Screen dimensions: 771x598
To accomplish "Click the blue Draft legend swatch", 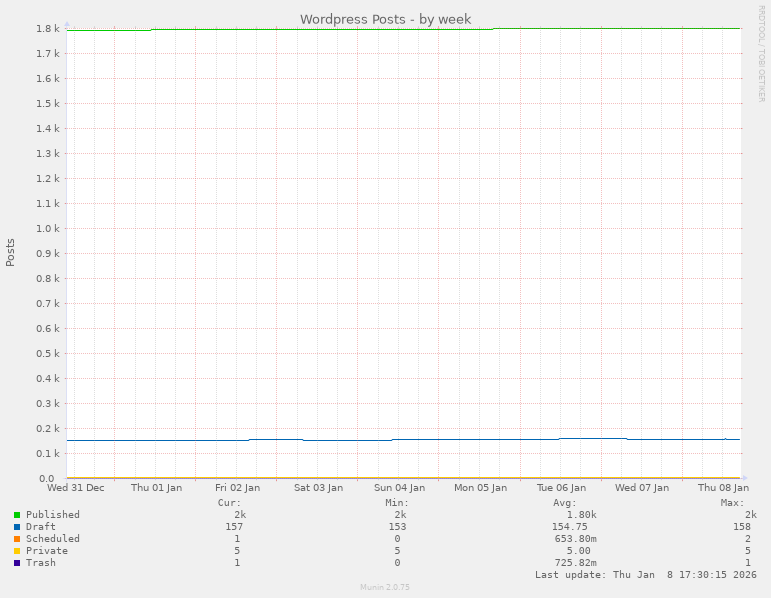I will [17, 527].
